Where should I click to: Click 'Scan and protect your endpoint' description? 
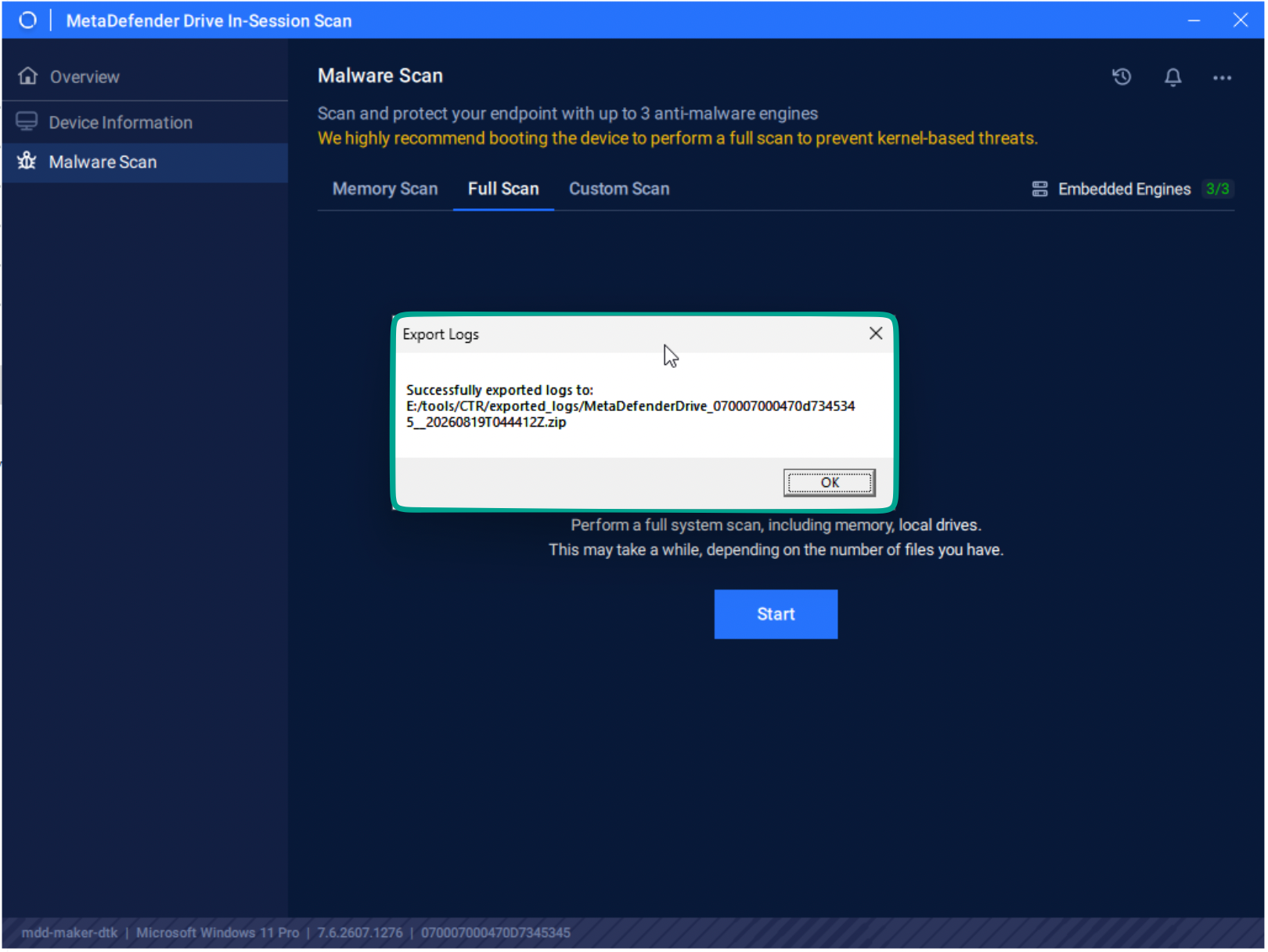pyautogui.click(x=567, y=114)
